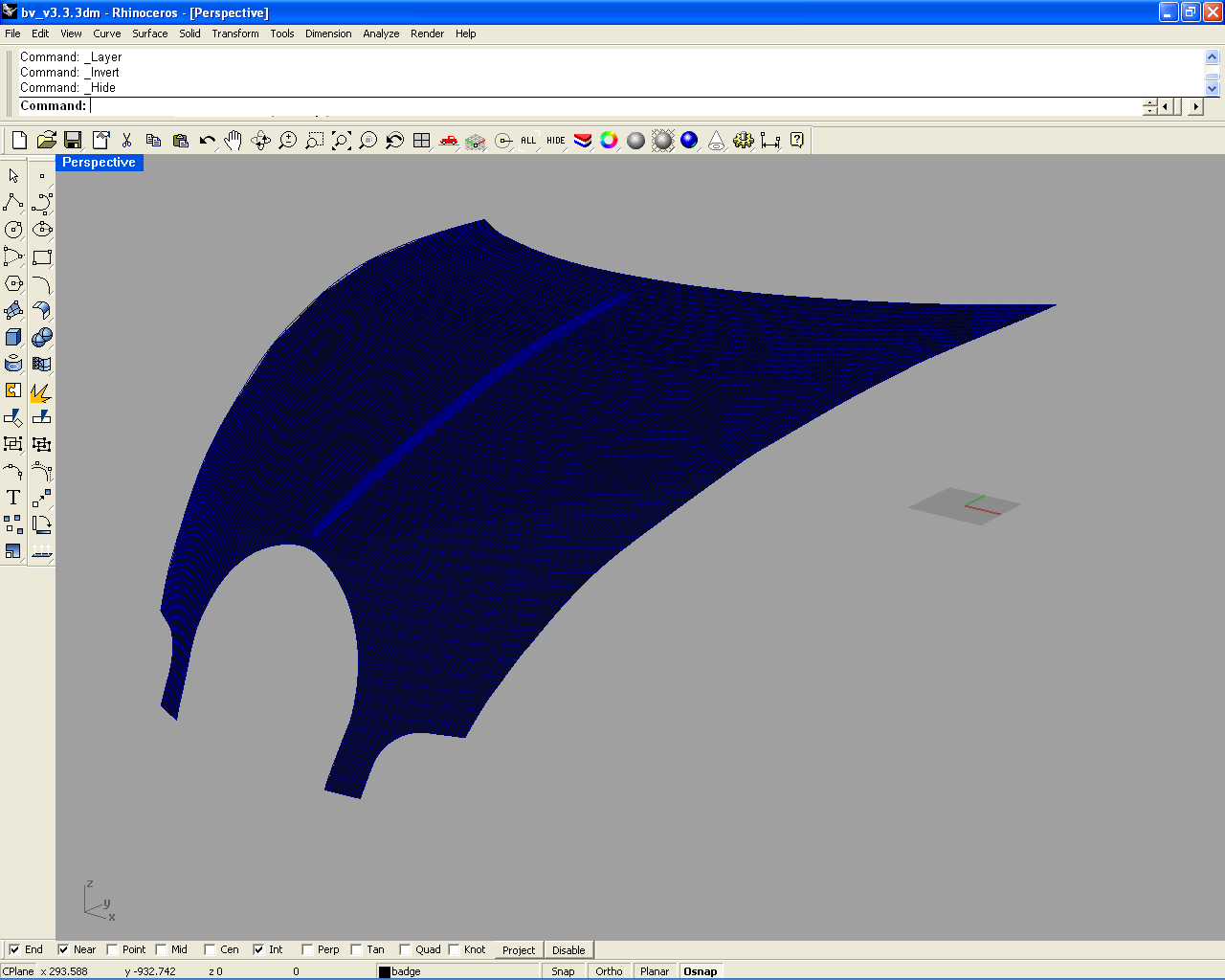
Task: Click the construction plane icon
Action: pyautogui.click(x=475, y=141)
